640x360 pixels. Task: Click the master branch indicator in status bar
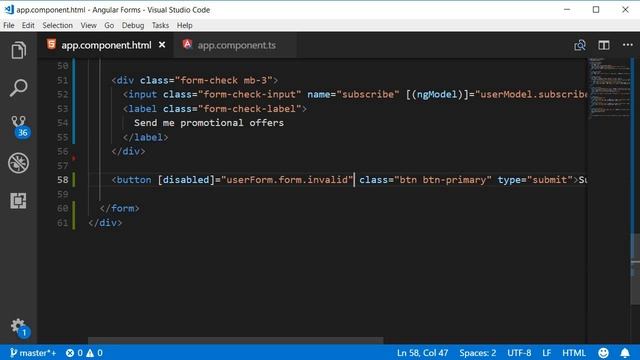click(33, 353)
